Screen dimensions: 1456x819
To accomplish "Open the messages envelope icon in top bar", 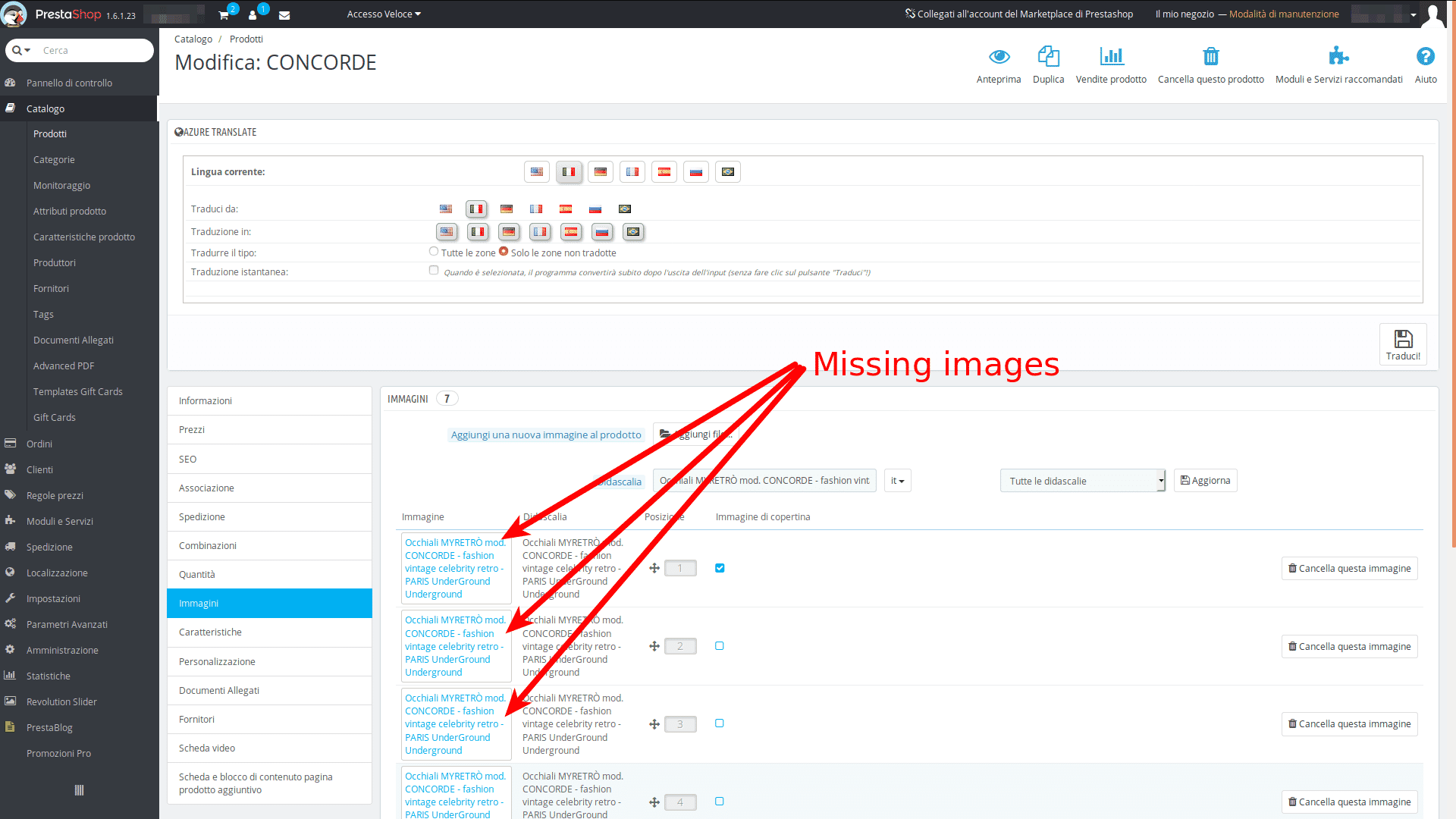I will coord(284,14).
